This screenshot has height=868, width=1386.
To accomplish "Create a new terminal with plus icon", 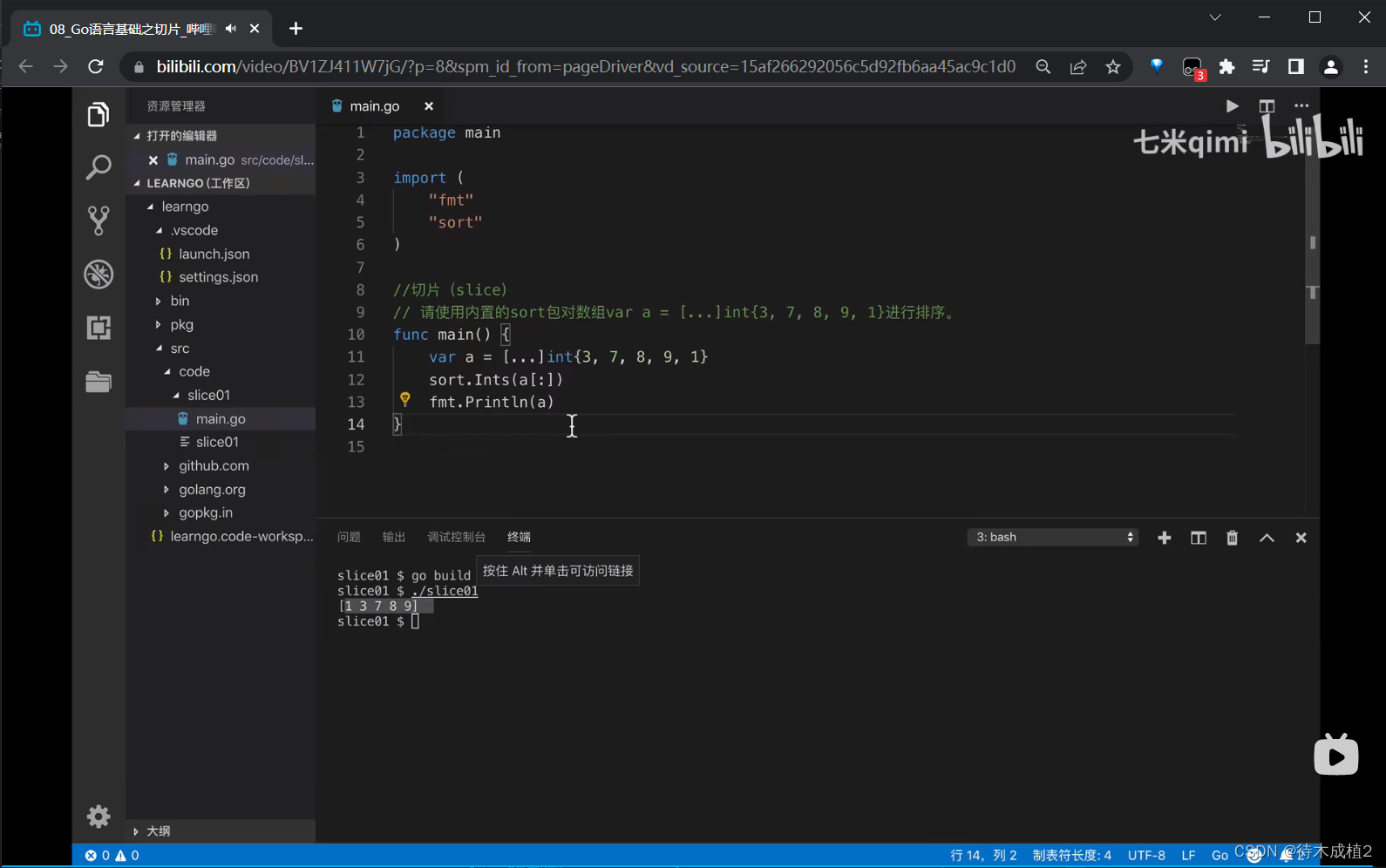I will click(x=1164, y=538).
